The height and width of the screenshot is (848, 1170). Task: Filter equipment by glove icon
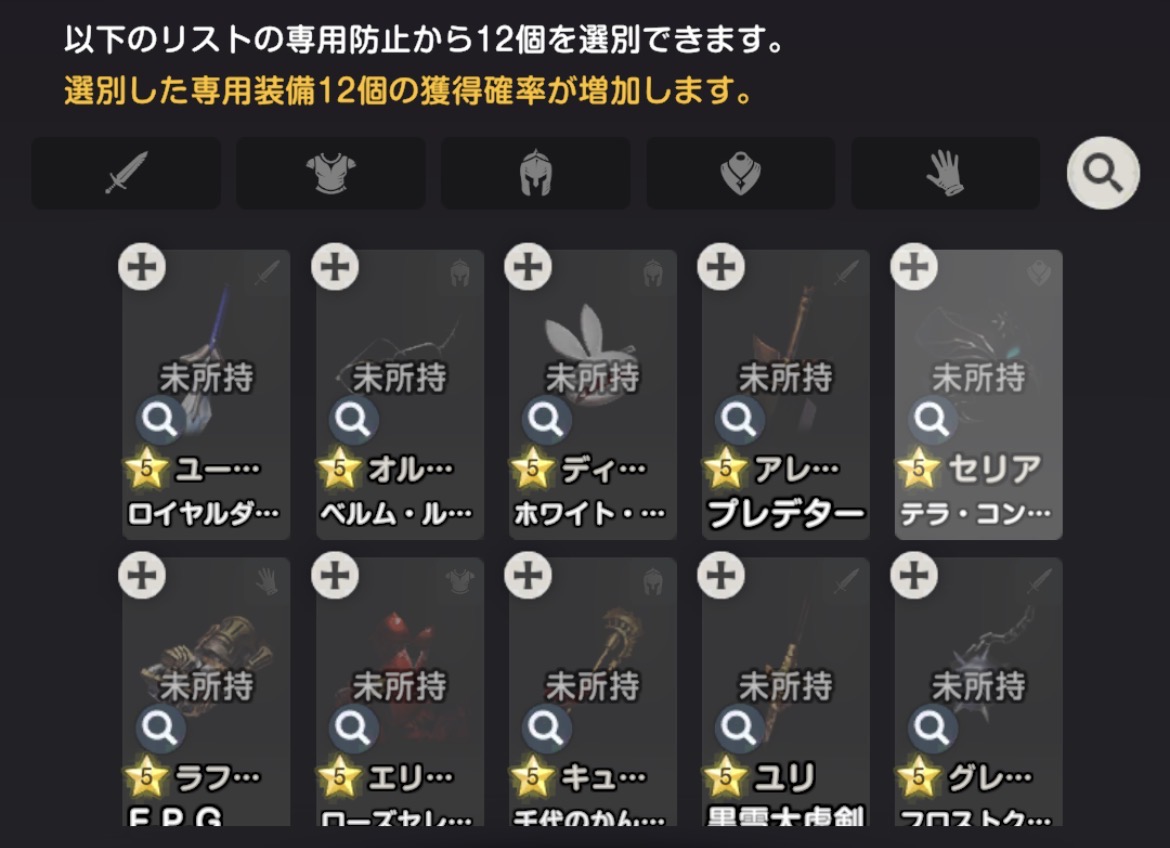coord(945,173)
